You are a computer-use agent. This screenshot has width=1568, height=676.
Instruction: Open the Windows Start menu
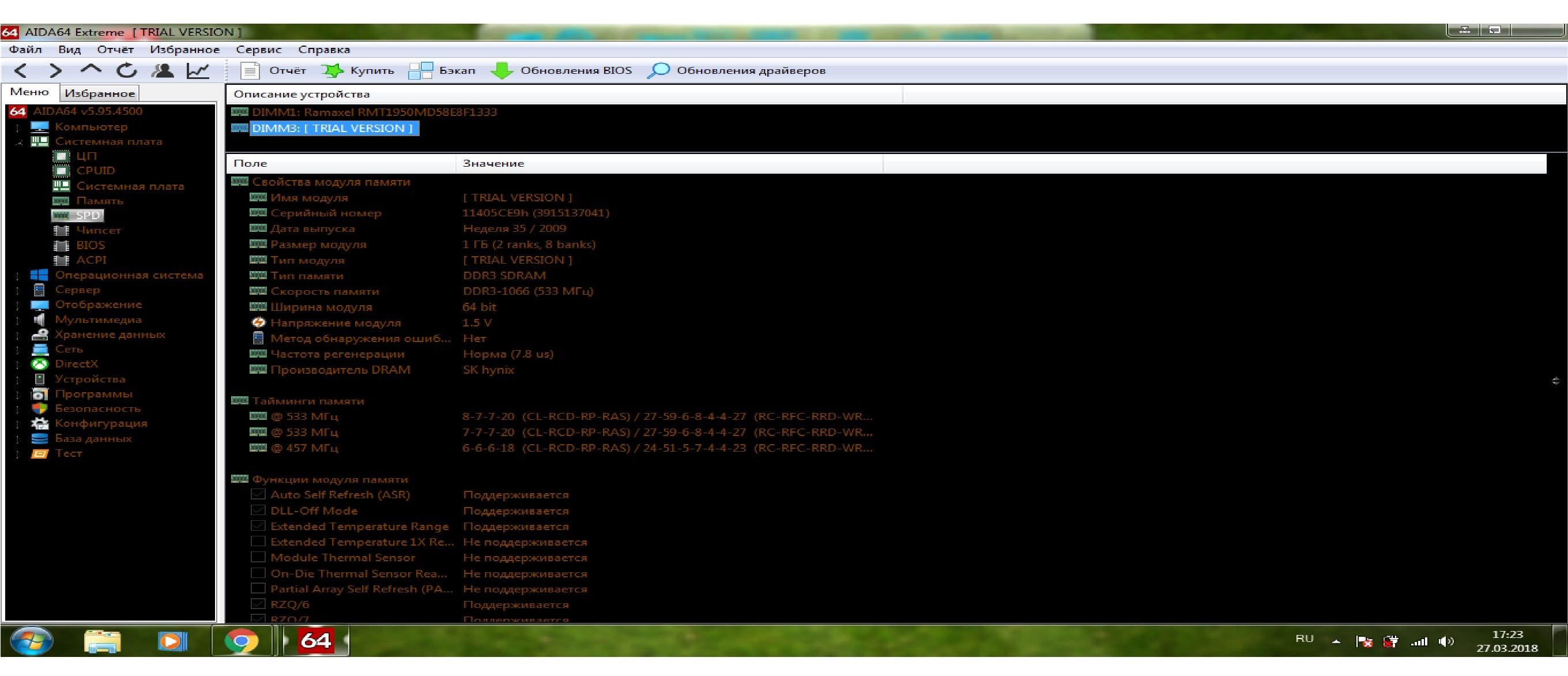[x=31, y=641]
